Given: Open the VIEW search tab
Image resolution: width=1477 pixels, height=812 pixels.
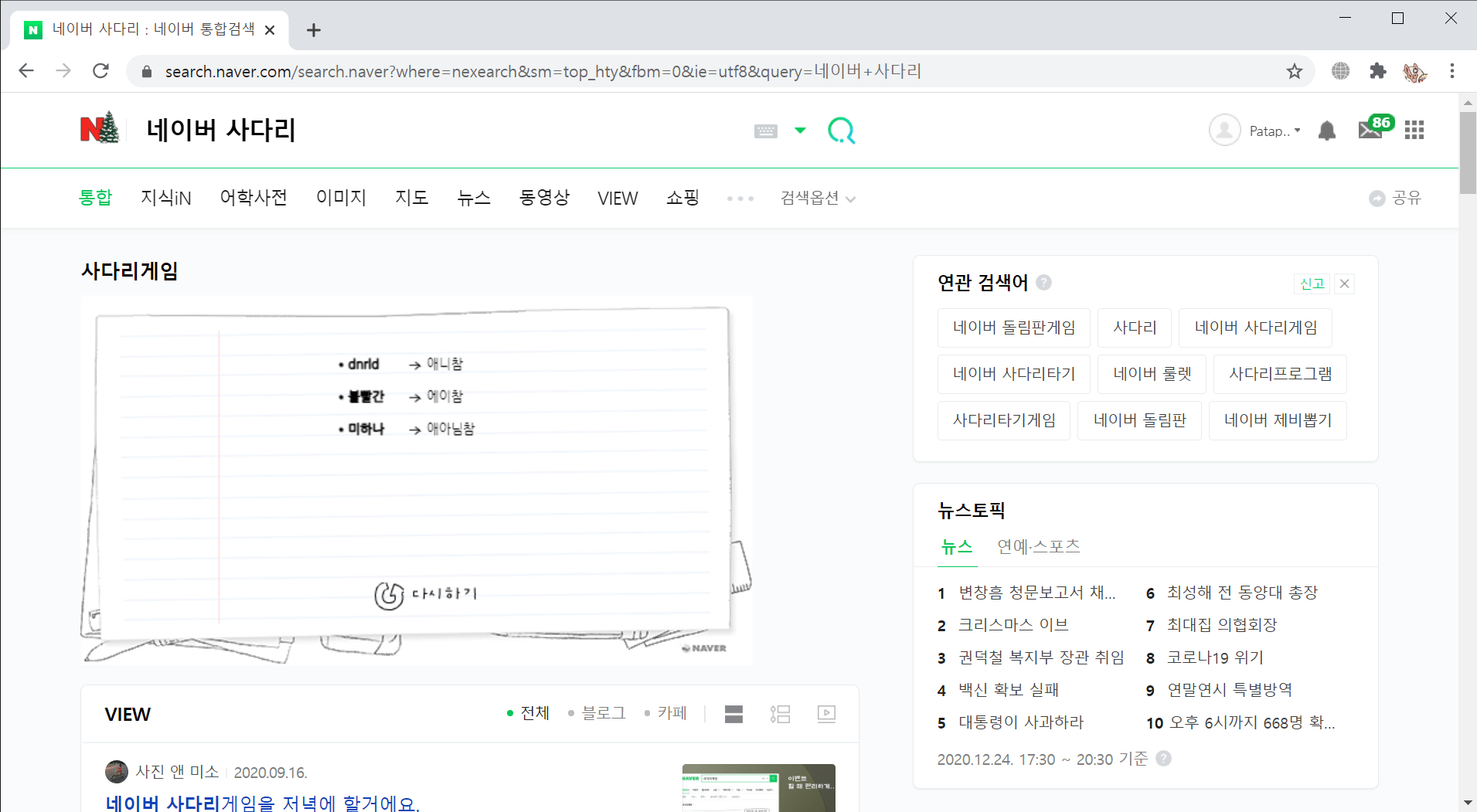Looking at the screenshot, I should [x=618, y=199].
